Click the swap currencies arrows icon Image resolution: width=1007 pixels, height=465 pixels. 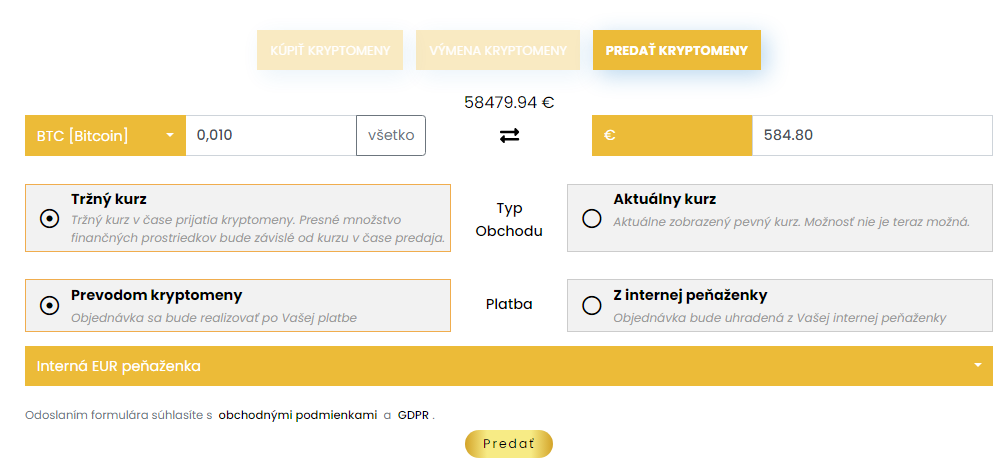509,135
